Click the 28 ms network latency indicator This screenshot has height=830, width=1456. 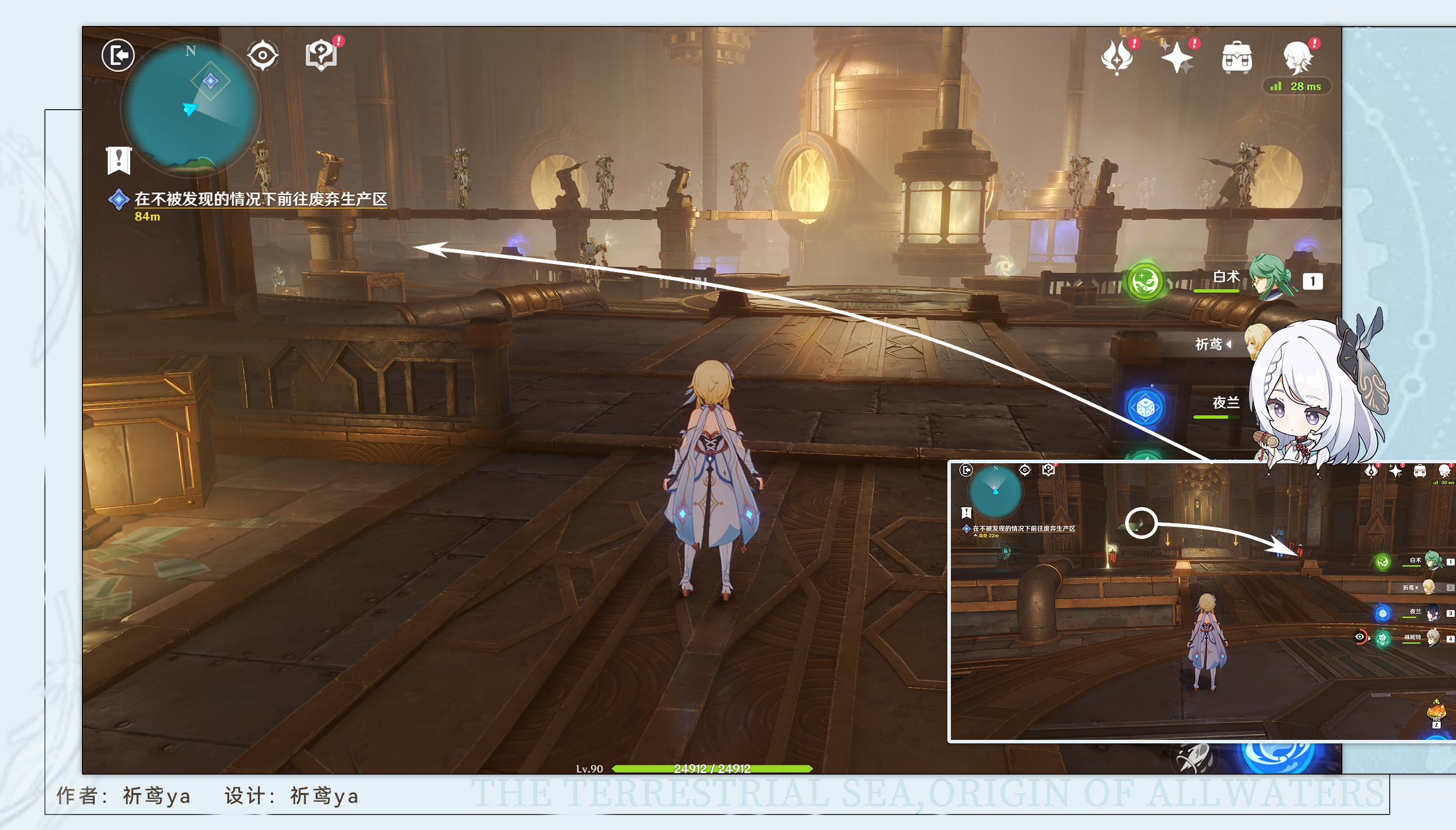[x=1297, y=87]
